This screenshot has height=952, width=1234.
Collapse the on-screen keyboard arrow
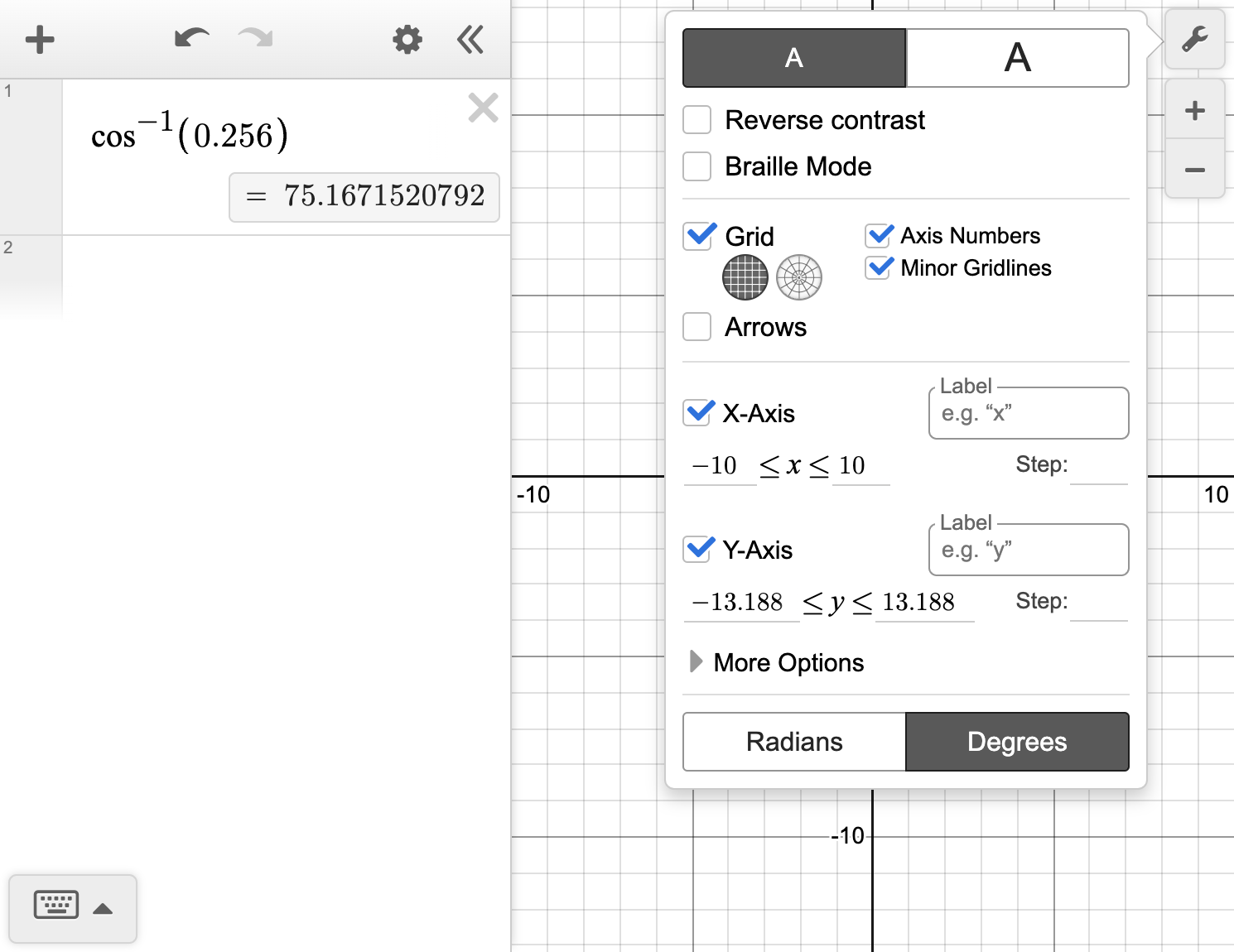click(x=103, y=908)
